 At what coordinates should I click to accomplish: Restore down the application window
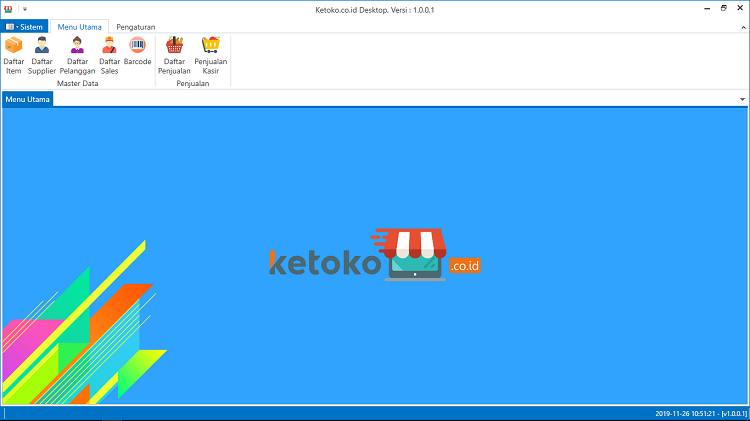click(x=721, y=8)
